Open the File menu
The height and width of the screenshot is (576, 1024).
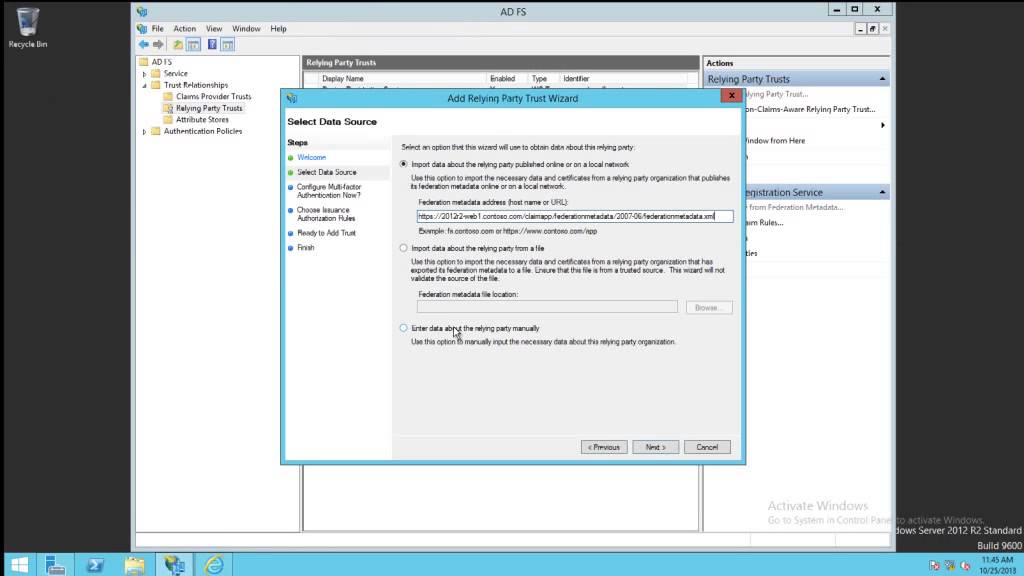tap(158, 29)
